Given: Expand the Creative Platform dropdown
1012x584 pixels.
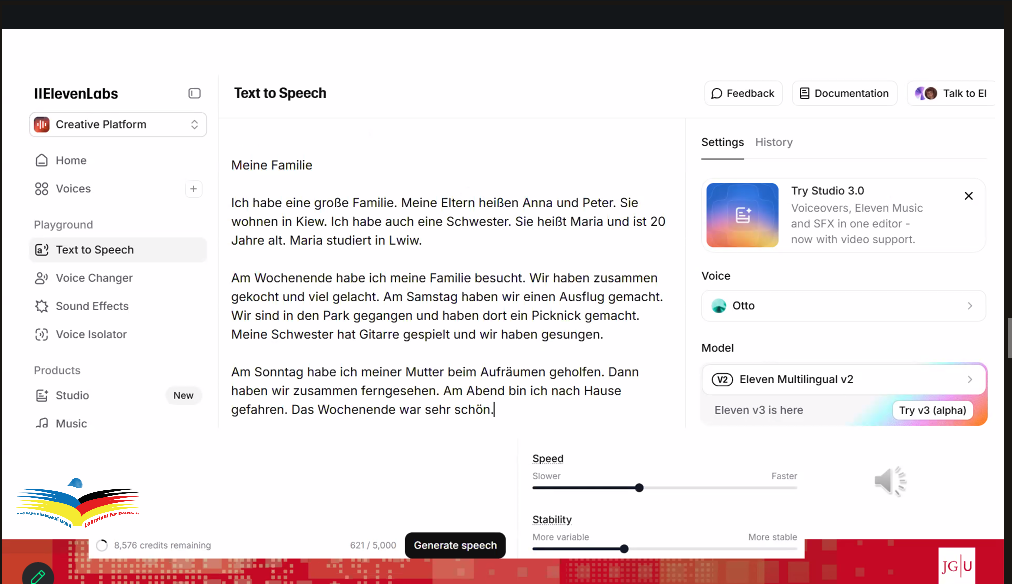Looking at the screenshot, I should [x=118, y=125].
